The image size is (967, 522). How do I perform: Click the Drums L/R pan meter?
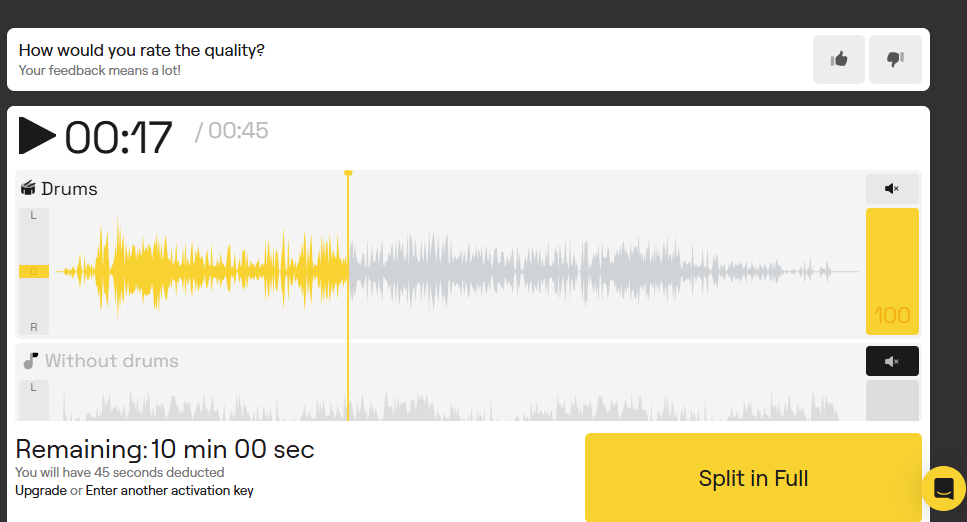pyautogui.click(x=33, y=271)
